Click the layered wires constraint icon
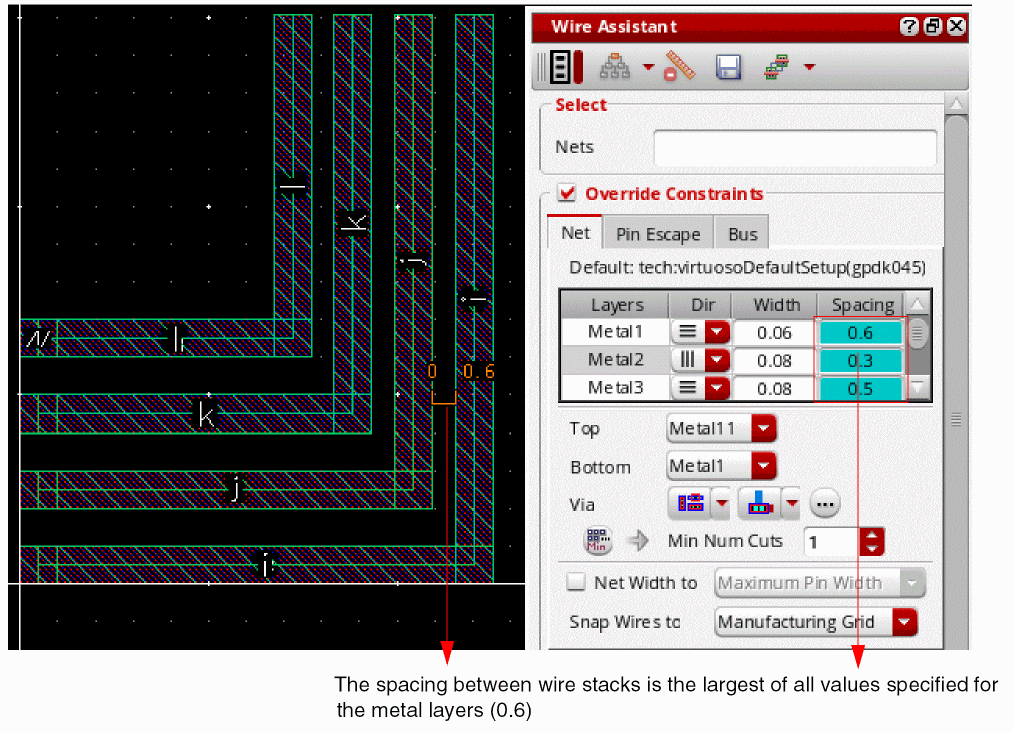The width and height of the screenshot is (1013, 732). 777,67
